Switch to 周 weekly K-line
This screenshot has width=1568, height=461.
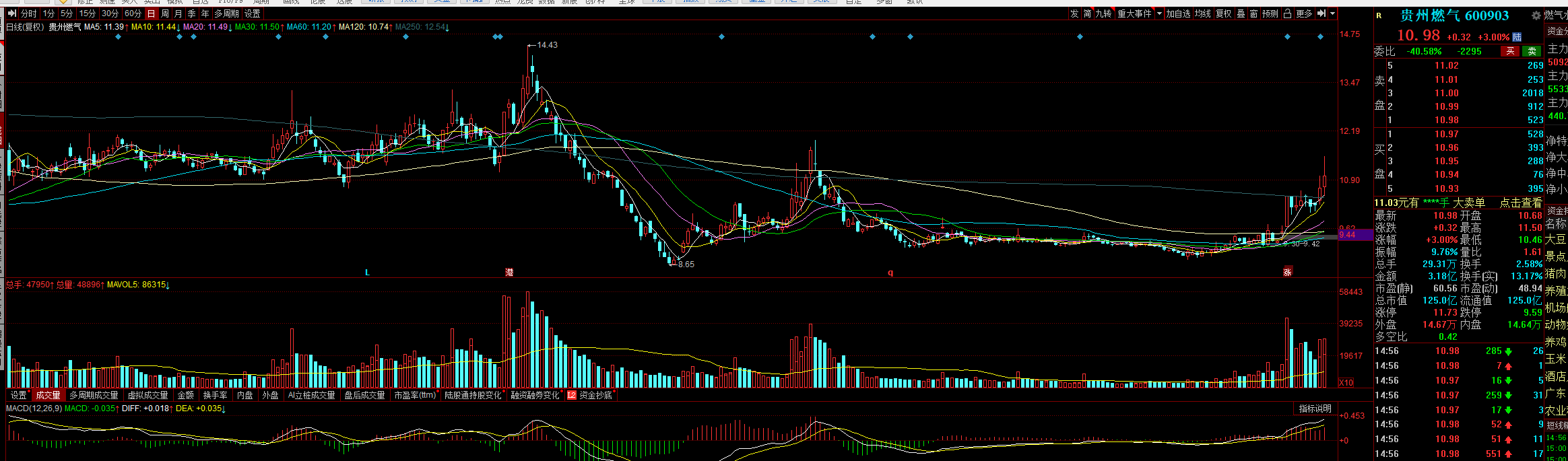[165, 13]
